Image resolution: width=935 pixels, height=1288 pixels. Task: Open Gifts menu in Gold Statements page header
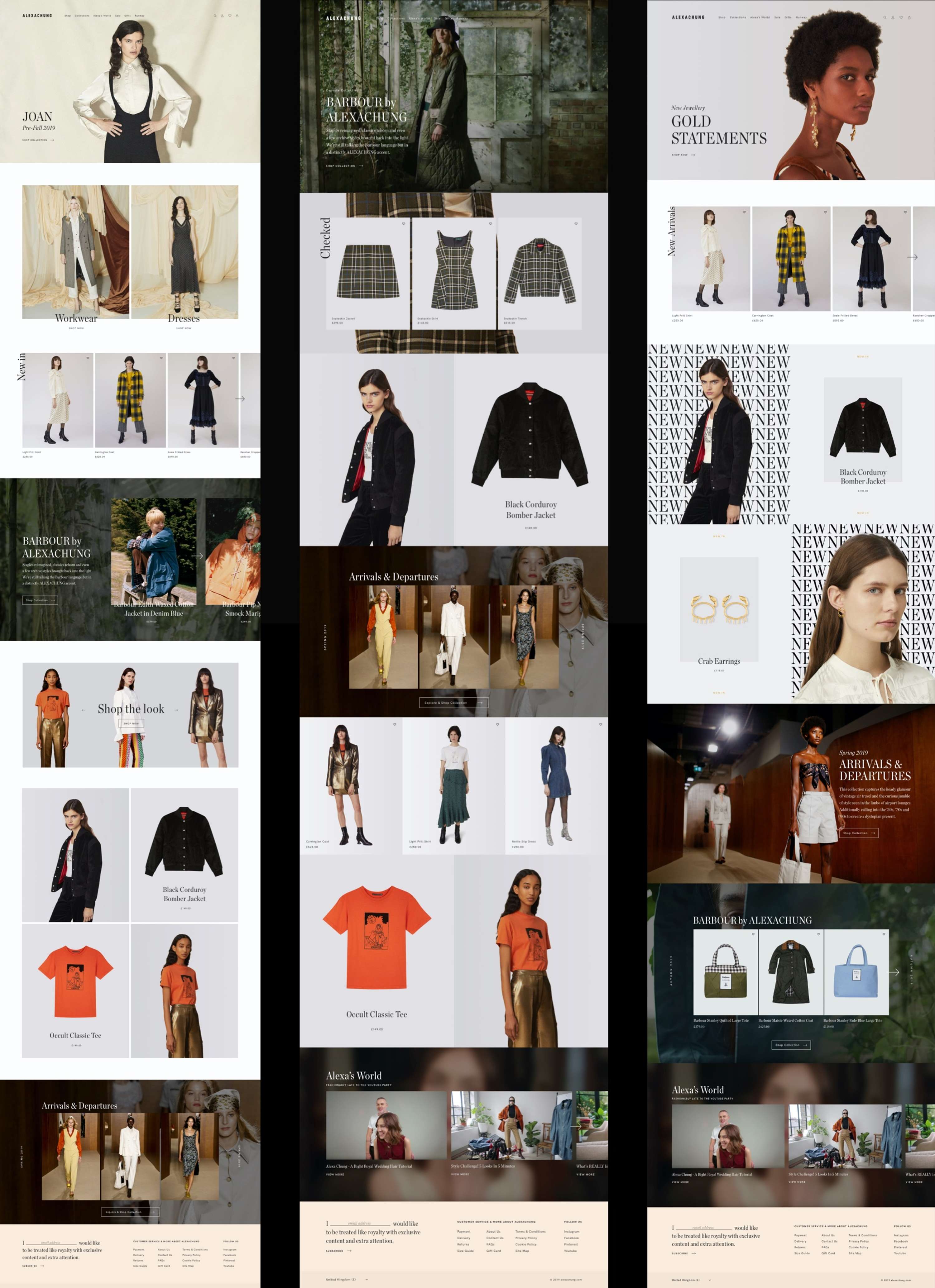(x=788, y=18)
